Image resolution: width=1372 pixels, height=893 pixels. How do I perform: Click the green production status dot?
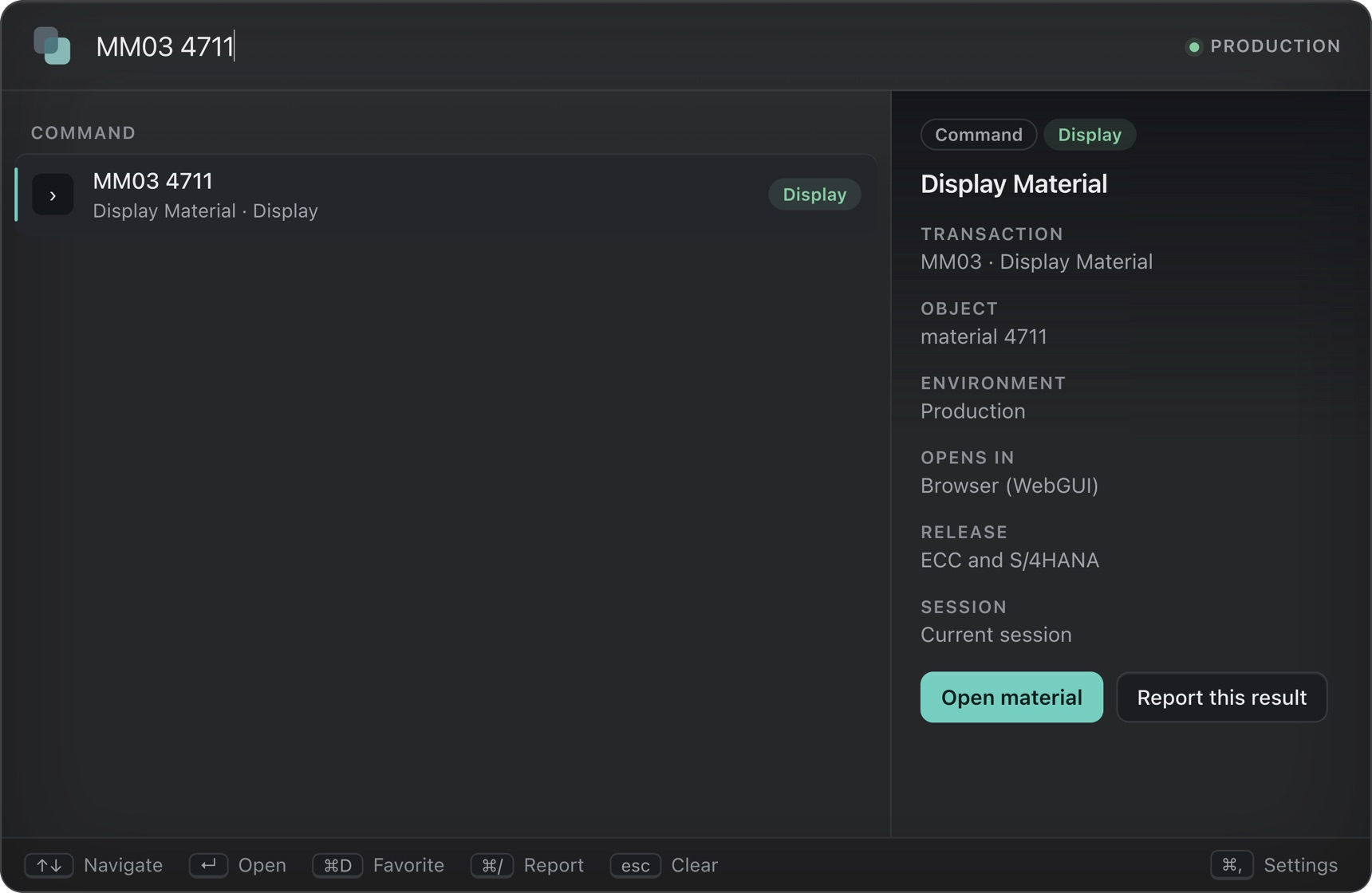tap(1193, 47)
